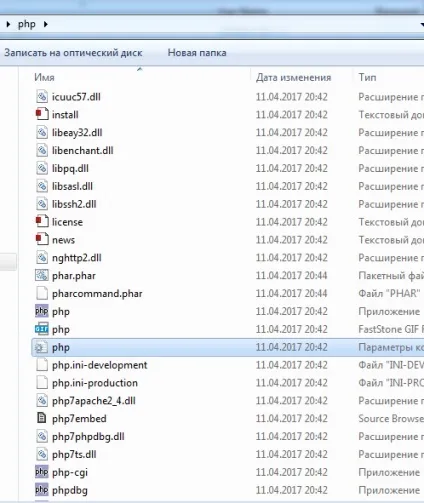Image resolution: width=424 pixels, height=503 pixels.
Task: Click the news document icon
Action: pyautogui.click(x=42, y=240)
